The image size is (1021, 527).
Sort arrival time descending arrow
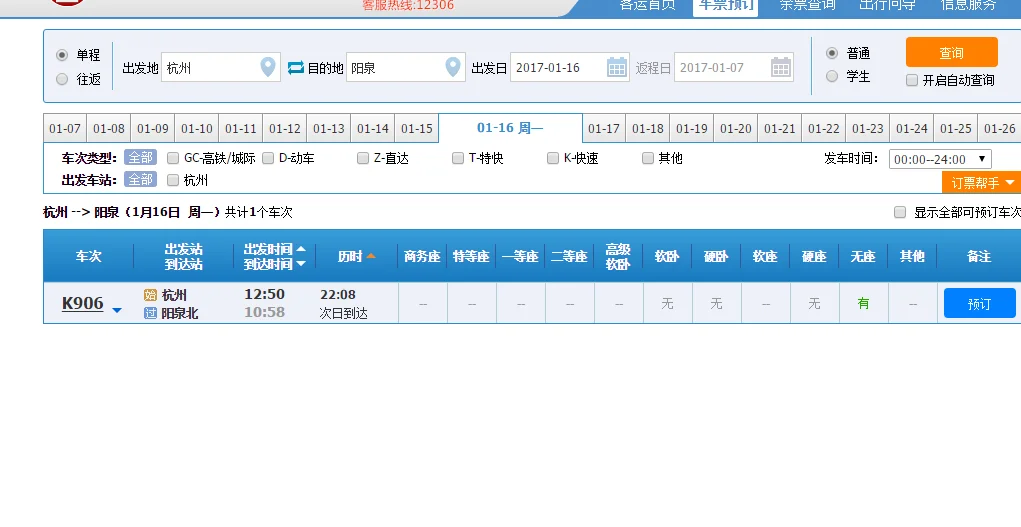[301, 264]
